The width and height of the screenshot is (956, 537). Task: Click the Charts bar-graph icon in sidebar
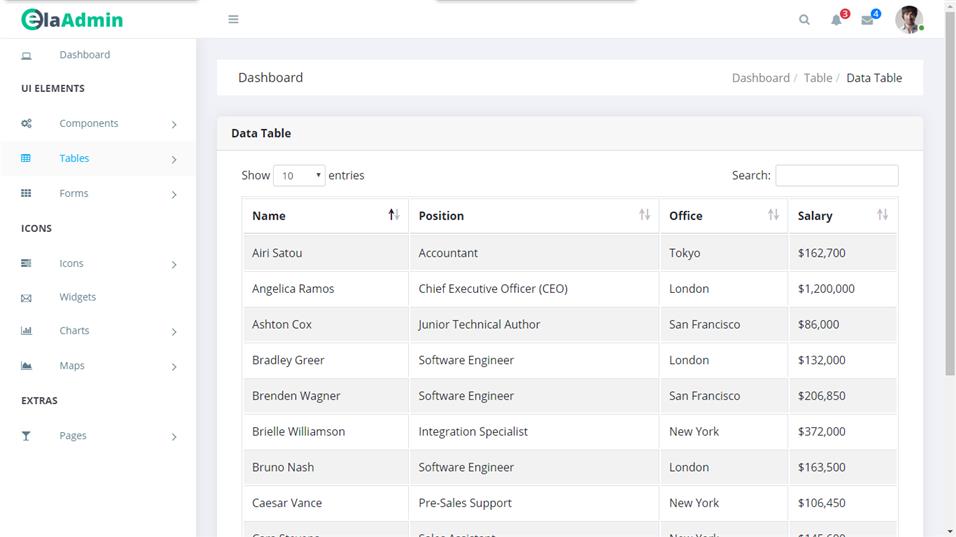pos(26,331)
